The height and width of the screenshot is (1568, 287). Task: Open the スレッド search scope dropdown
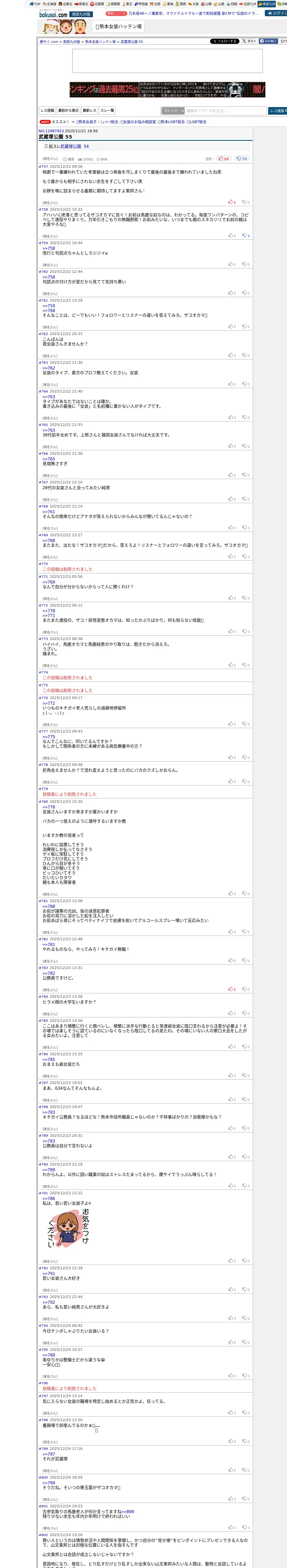click(x=173, y=111)
